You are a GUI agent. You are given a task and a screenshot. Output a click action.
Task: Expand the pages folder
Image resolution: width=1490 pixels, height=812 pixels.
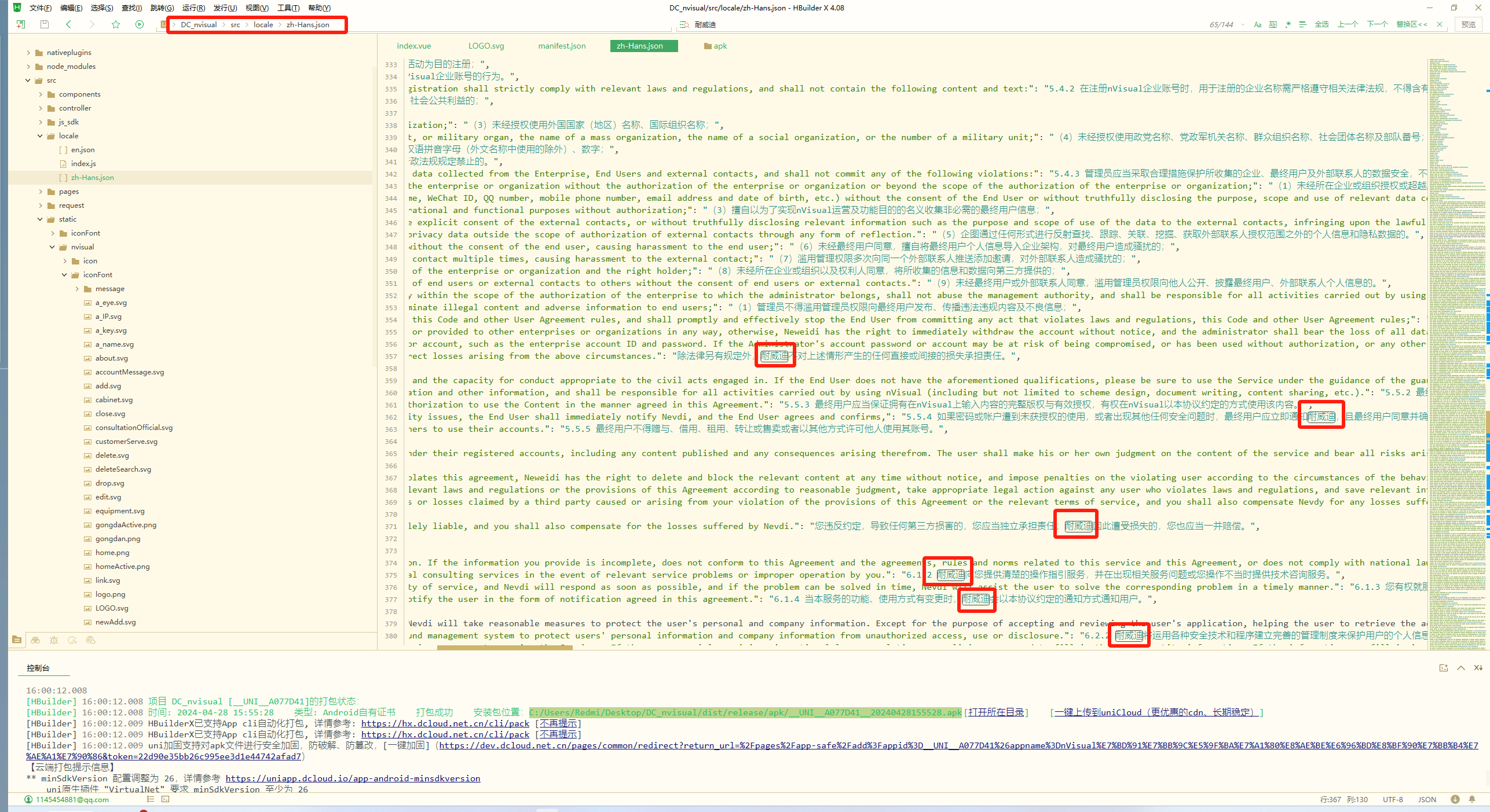(41, 192)
